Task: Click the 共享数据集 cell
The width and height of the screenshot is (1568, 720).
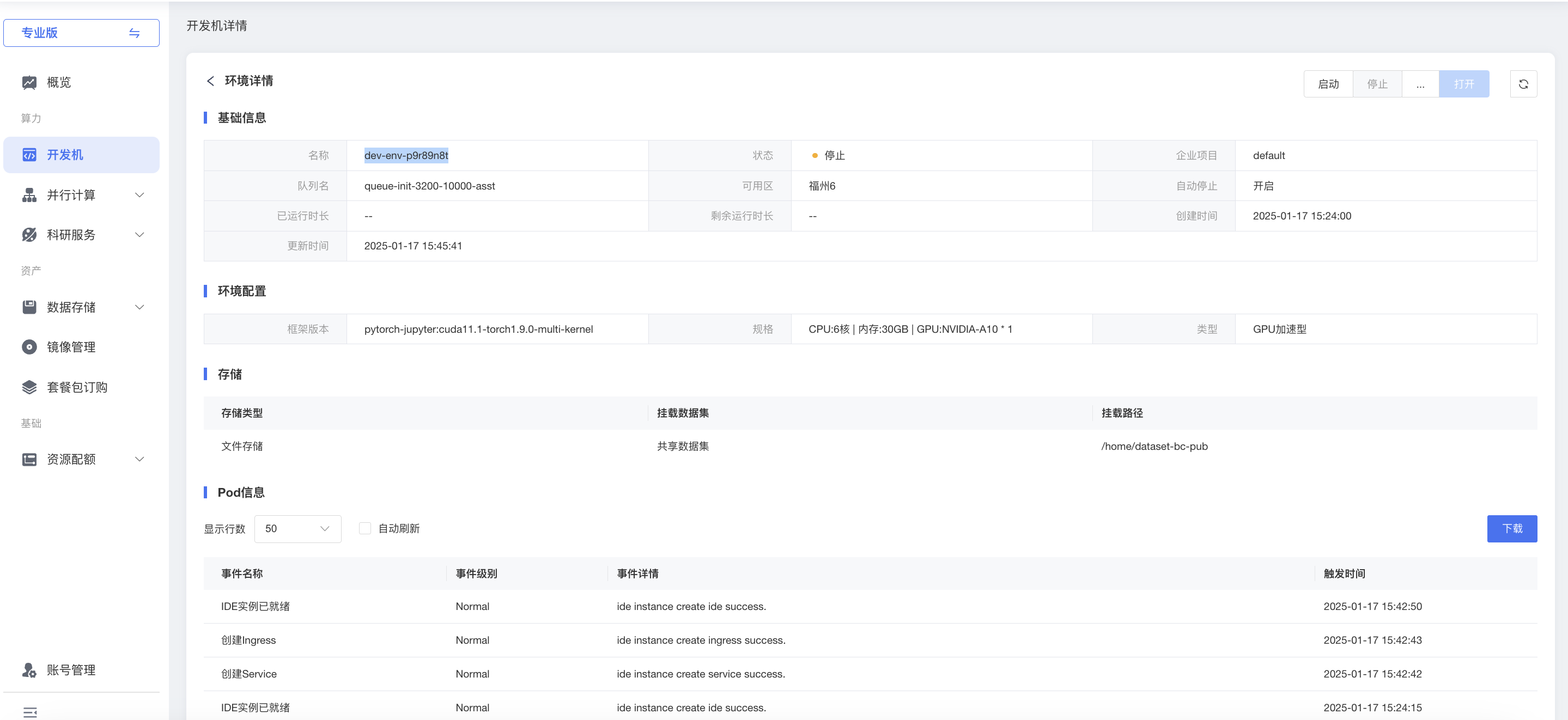Action: (682, 446)
